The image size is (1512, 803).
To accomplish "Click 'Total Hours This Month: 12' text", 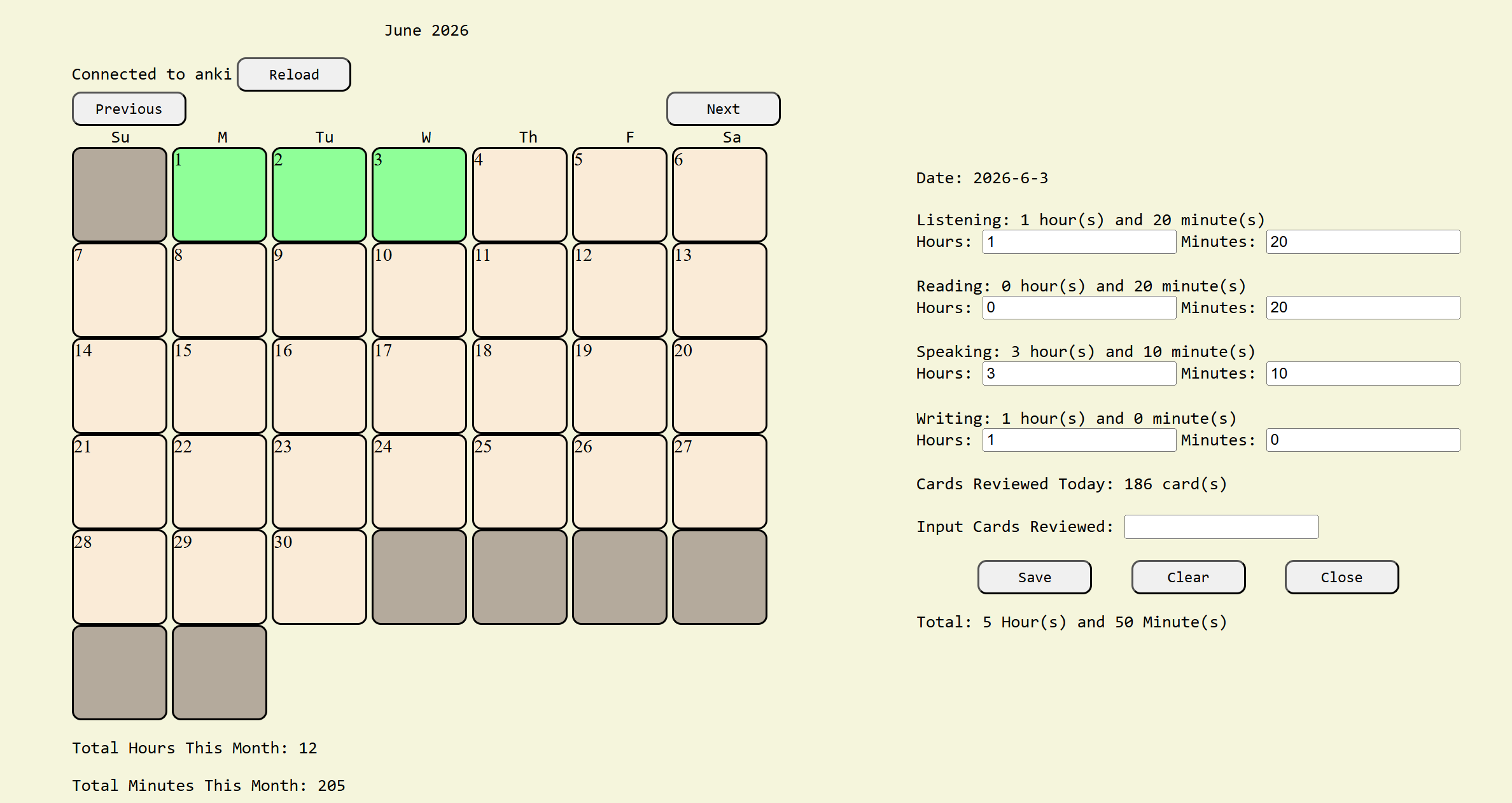I will 195,748.
